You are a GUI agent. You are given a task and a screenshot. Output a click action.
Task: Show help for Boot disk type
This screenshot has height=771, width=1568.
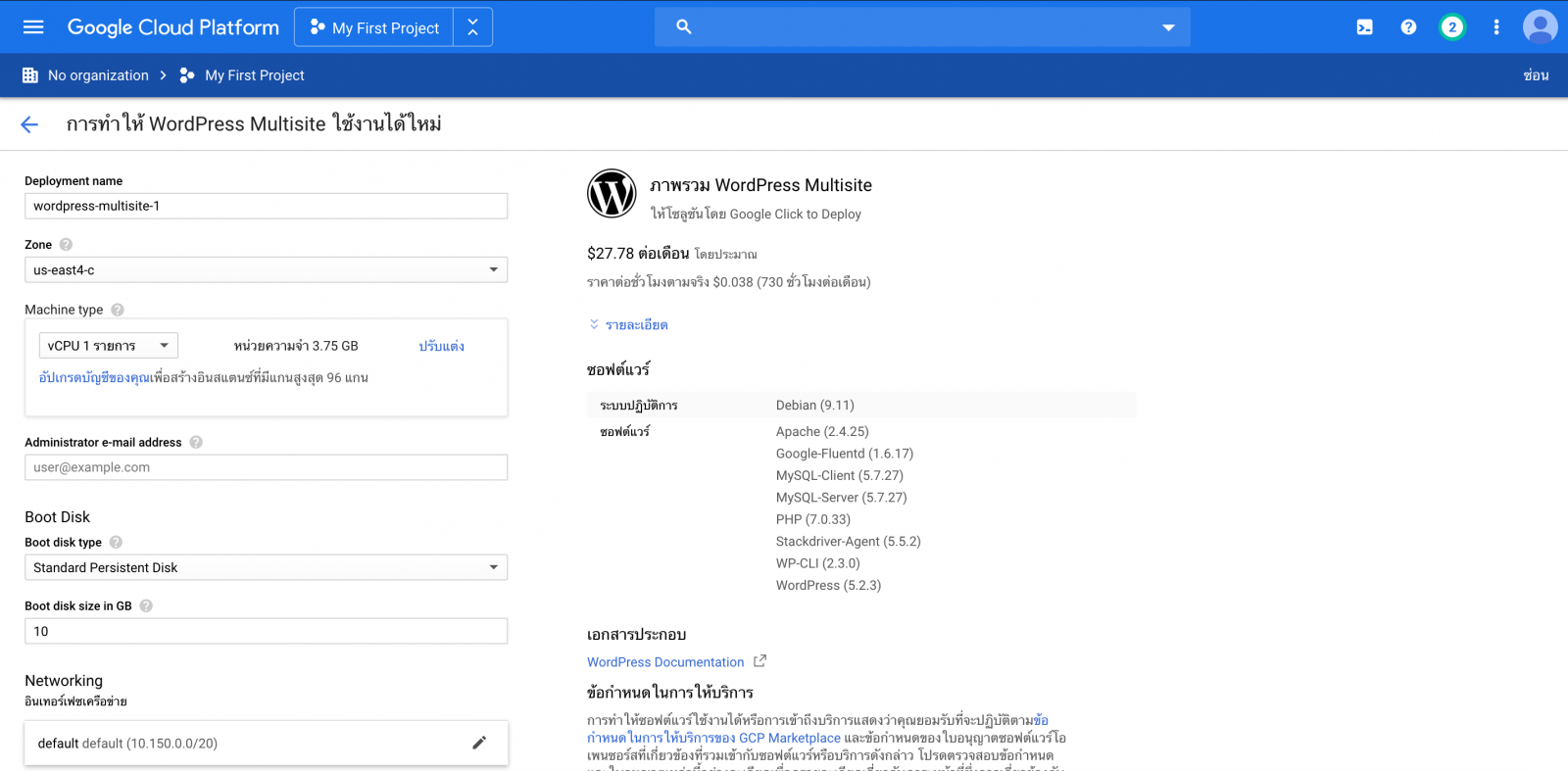pyautogui.click(x=116, y=543)
